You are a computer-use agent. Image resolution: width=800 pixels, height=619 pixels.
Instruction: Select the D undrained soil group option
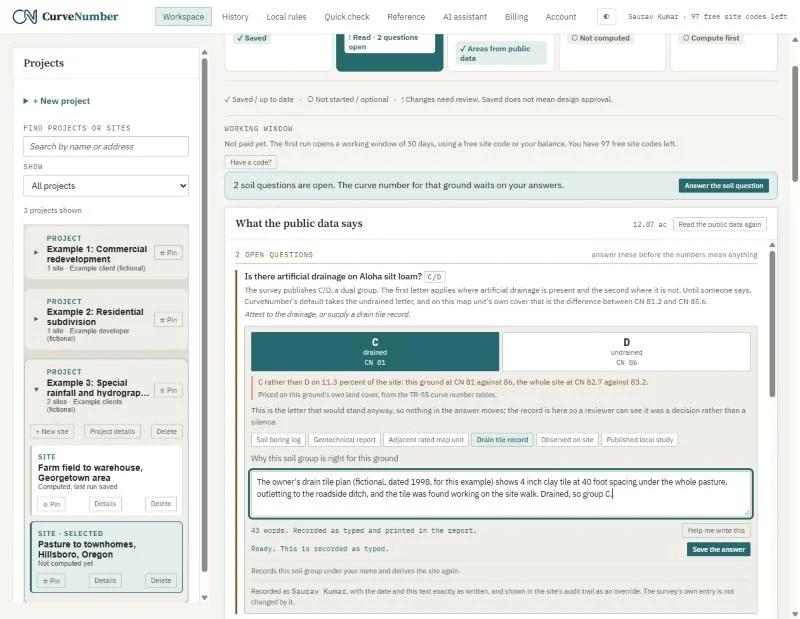tap(627, 352)
